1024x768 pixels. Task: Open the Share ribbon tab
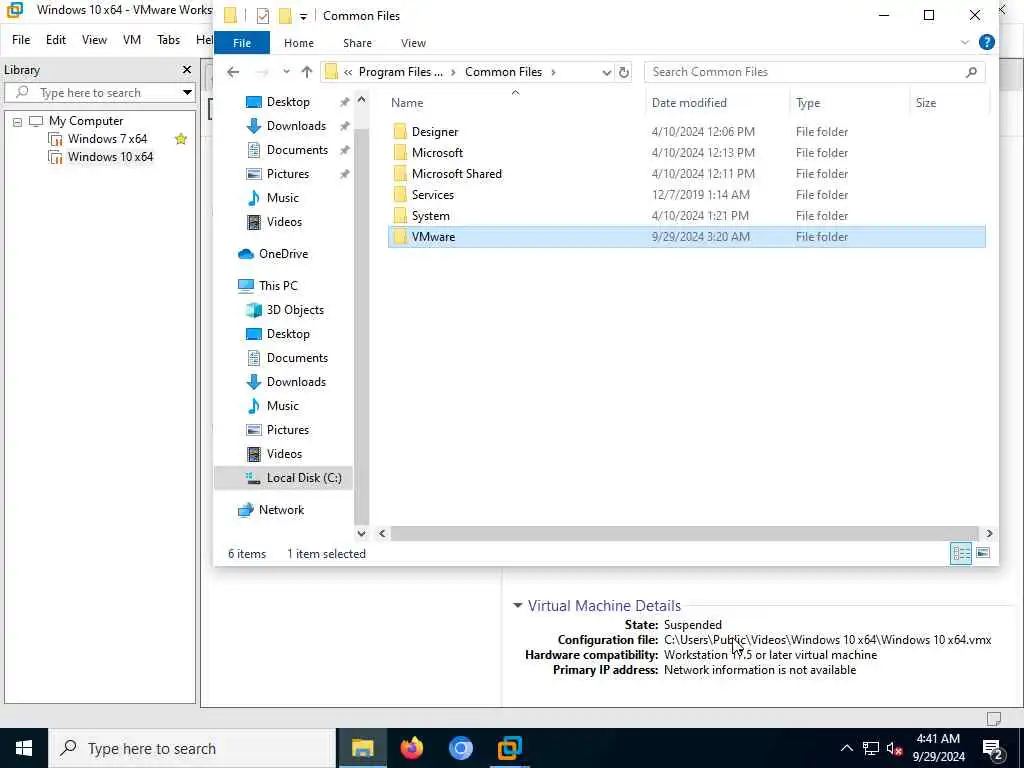click(357, 42)
